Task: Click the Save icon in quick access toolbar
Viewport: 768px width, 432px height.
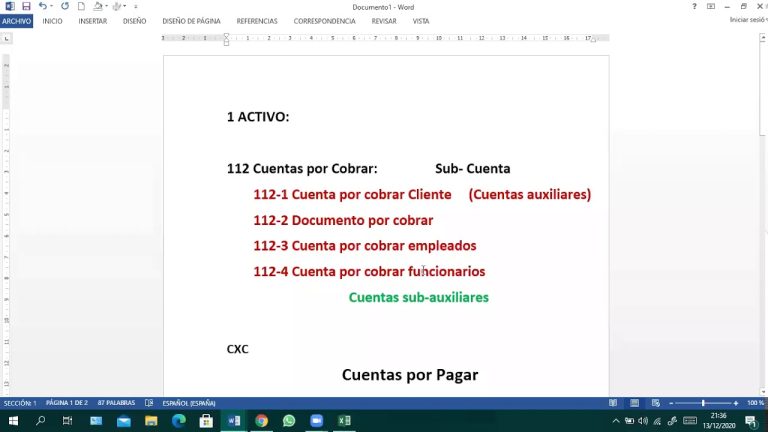Action: tap(25, 6)
